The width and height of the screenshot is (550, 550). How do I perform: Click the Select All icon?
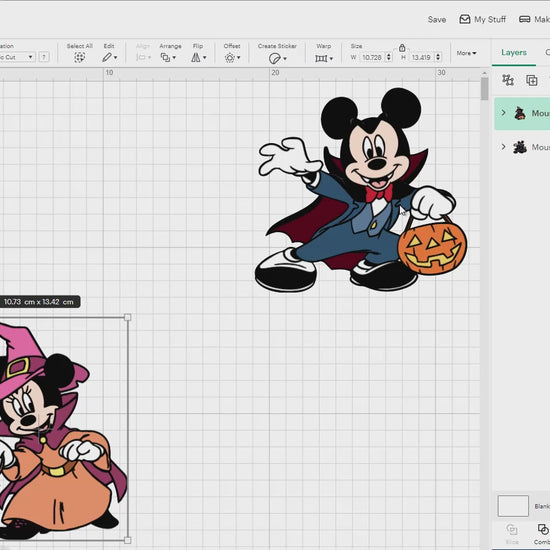(80, 57)
